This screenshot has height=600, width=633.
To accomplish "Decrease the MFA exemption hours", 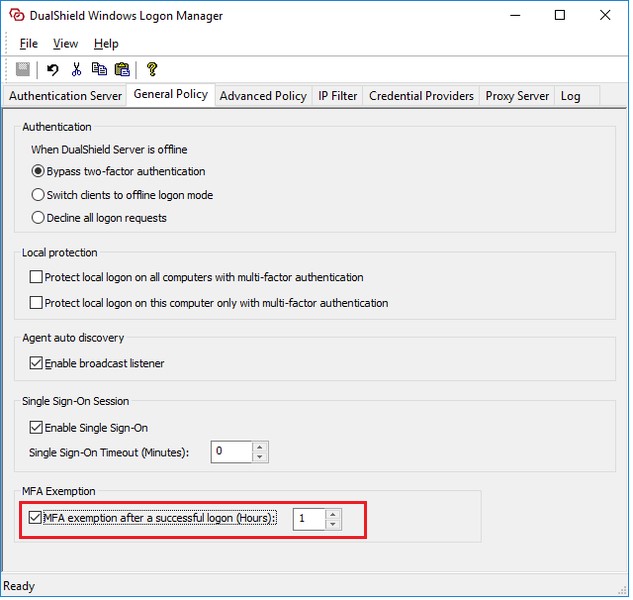I will [x=333, y=524].
